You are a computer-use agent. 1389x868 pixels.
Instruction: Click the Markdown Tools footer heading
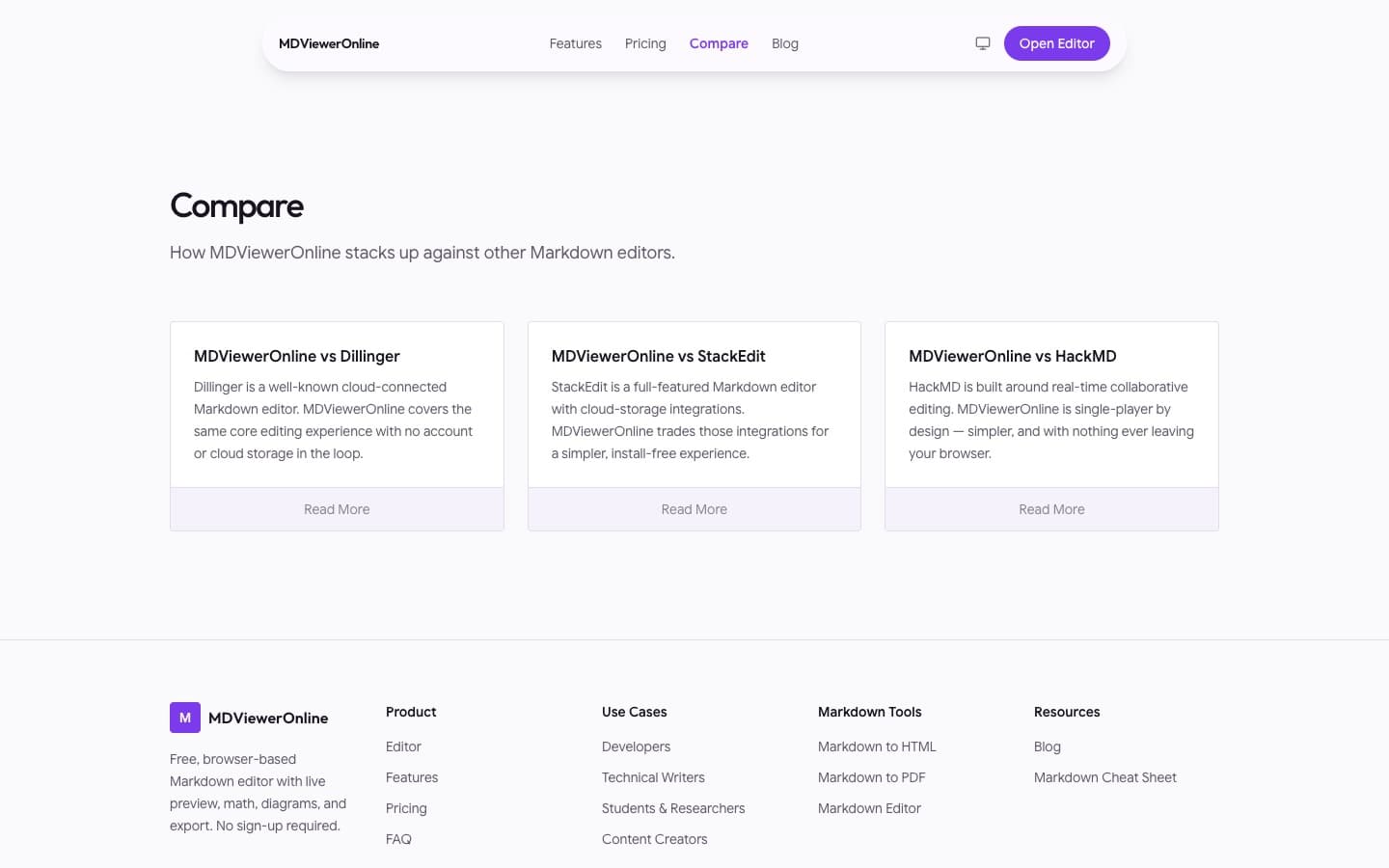(x=870, y=712)
